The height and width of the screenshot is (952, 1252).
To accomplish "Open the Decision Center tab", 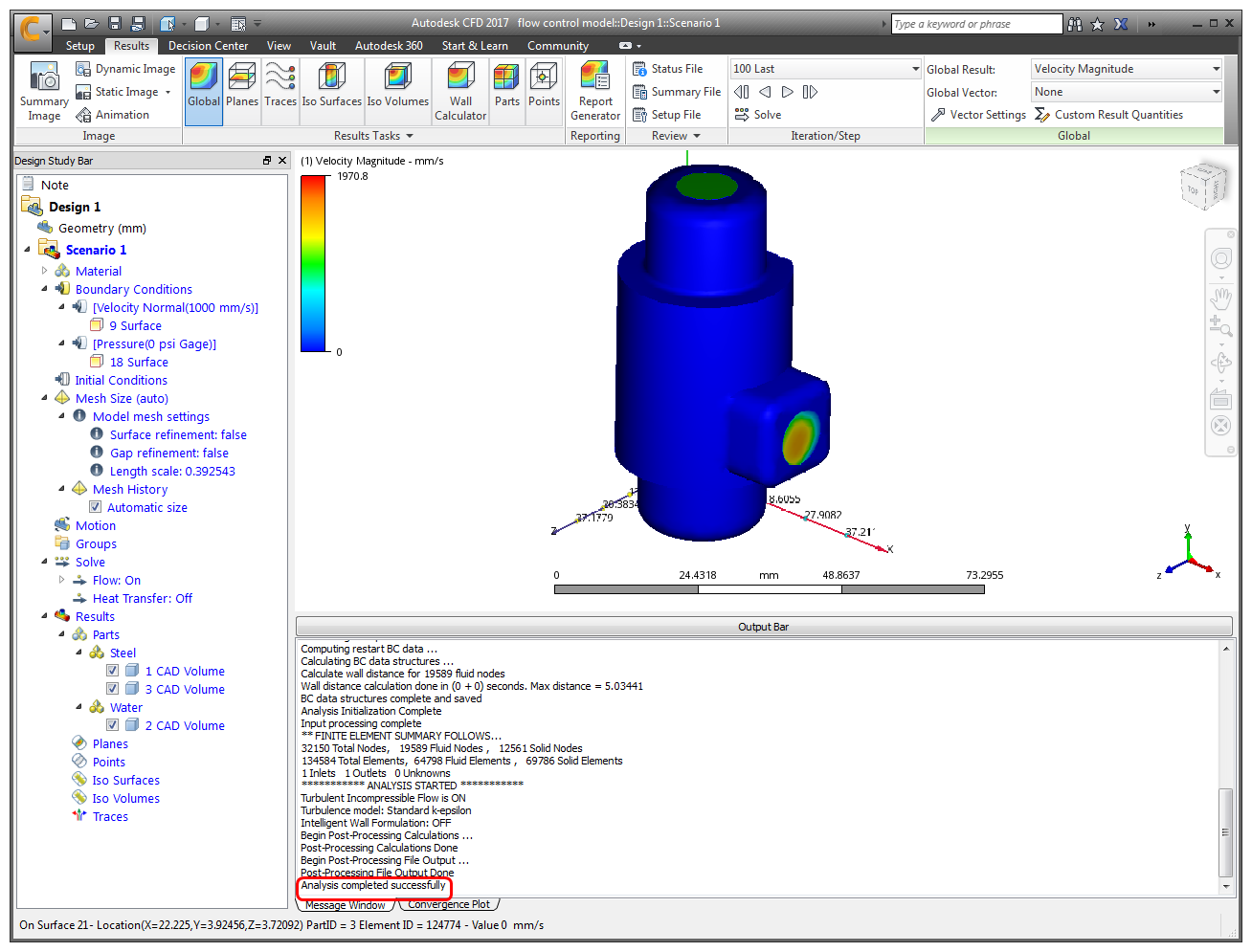I will point(208,46).
